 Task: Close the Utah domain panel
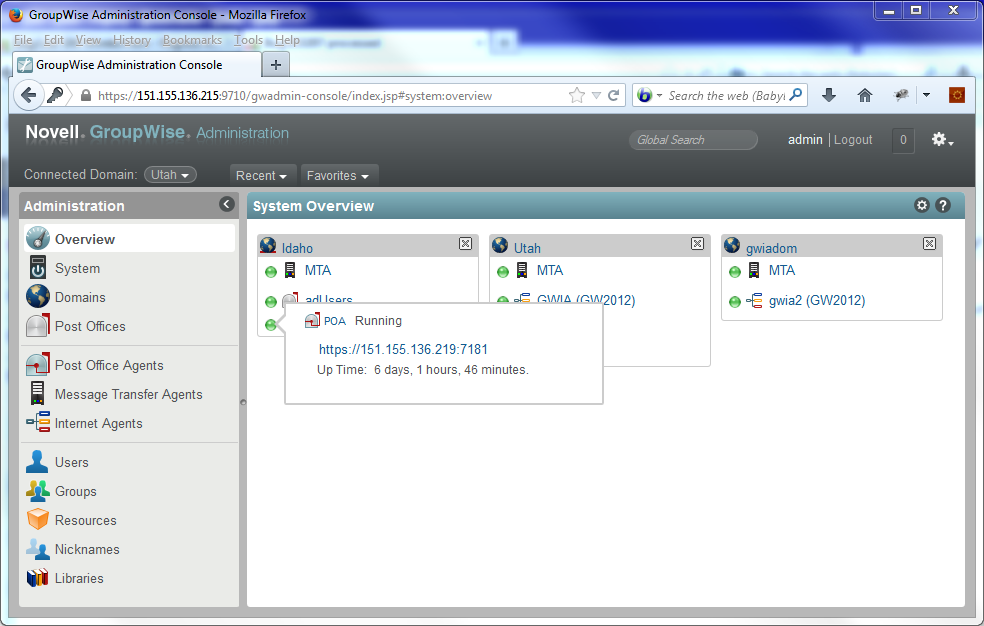click(697, 243)
